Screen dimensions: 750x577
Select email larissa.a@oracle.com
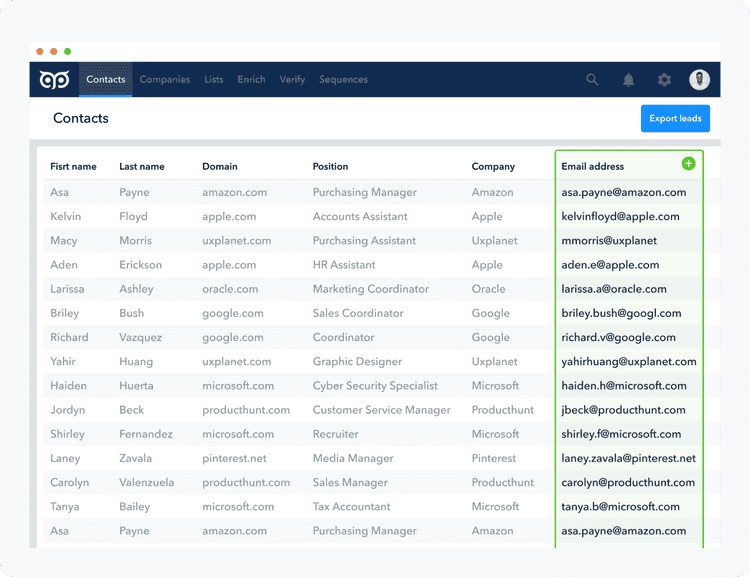pos(614,289)
